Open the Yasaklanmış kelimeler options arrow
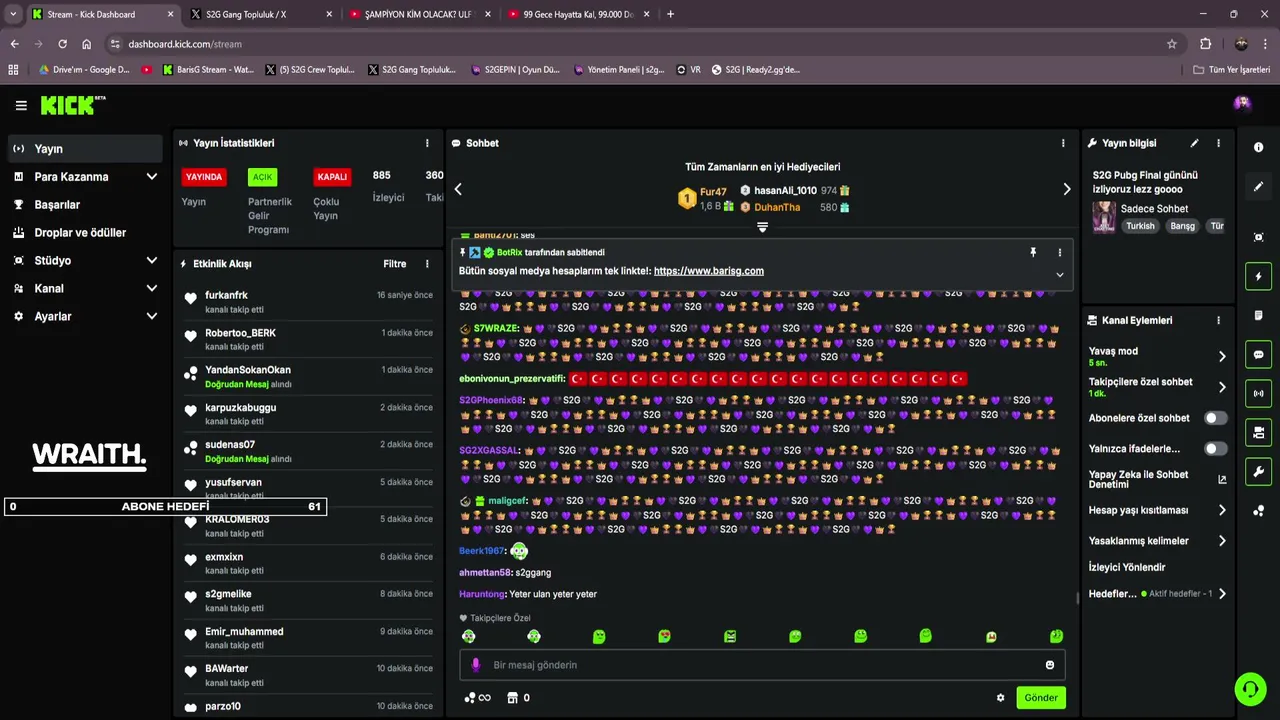This screenshot has height=720, width=1280. click(x=1222, y=541)
